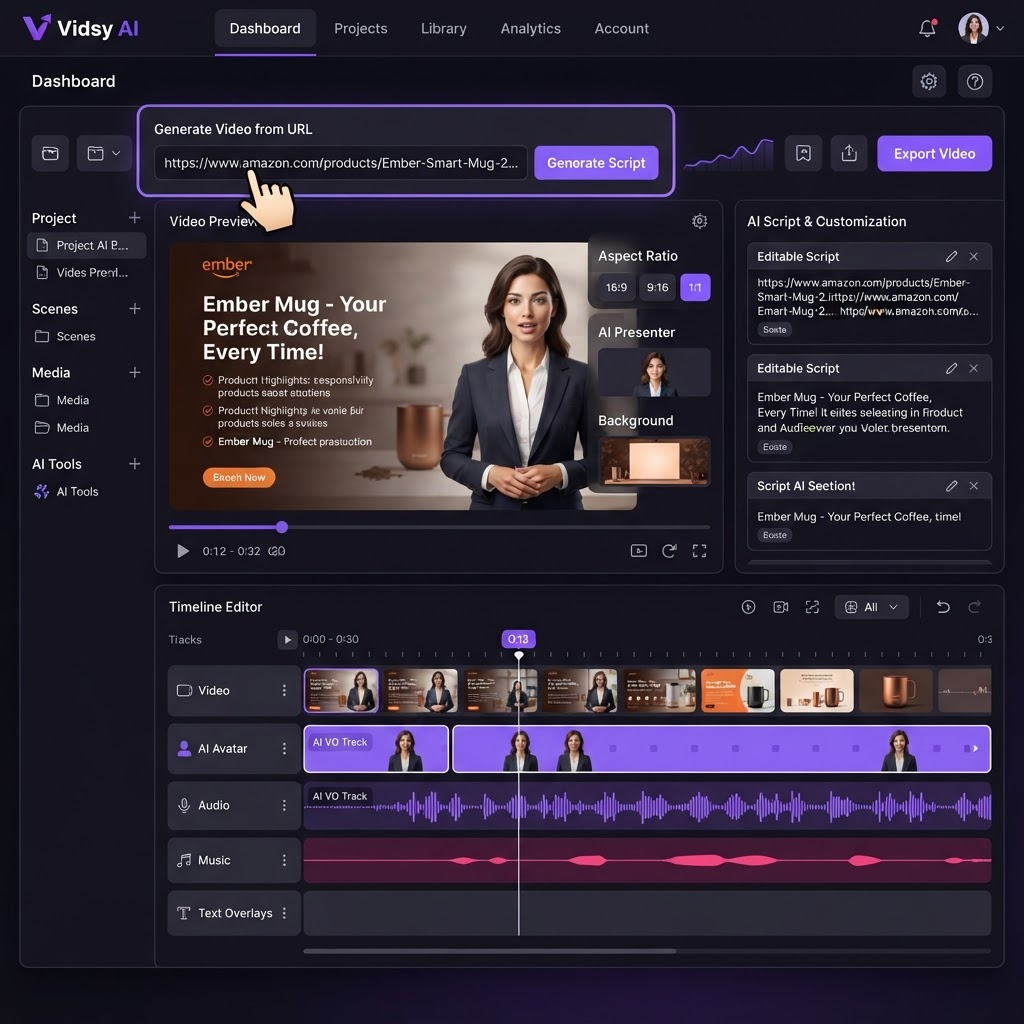The image size is (1024, 1024).
Task: Select the copper mug video clip thumbnail
Action: pyautogui.click(x=895, y=690)
